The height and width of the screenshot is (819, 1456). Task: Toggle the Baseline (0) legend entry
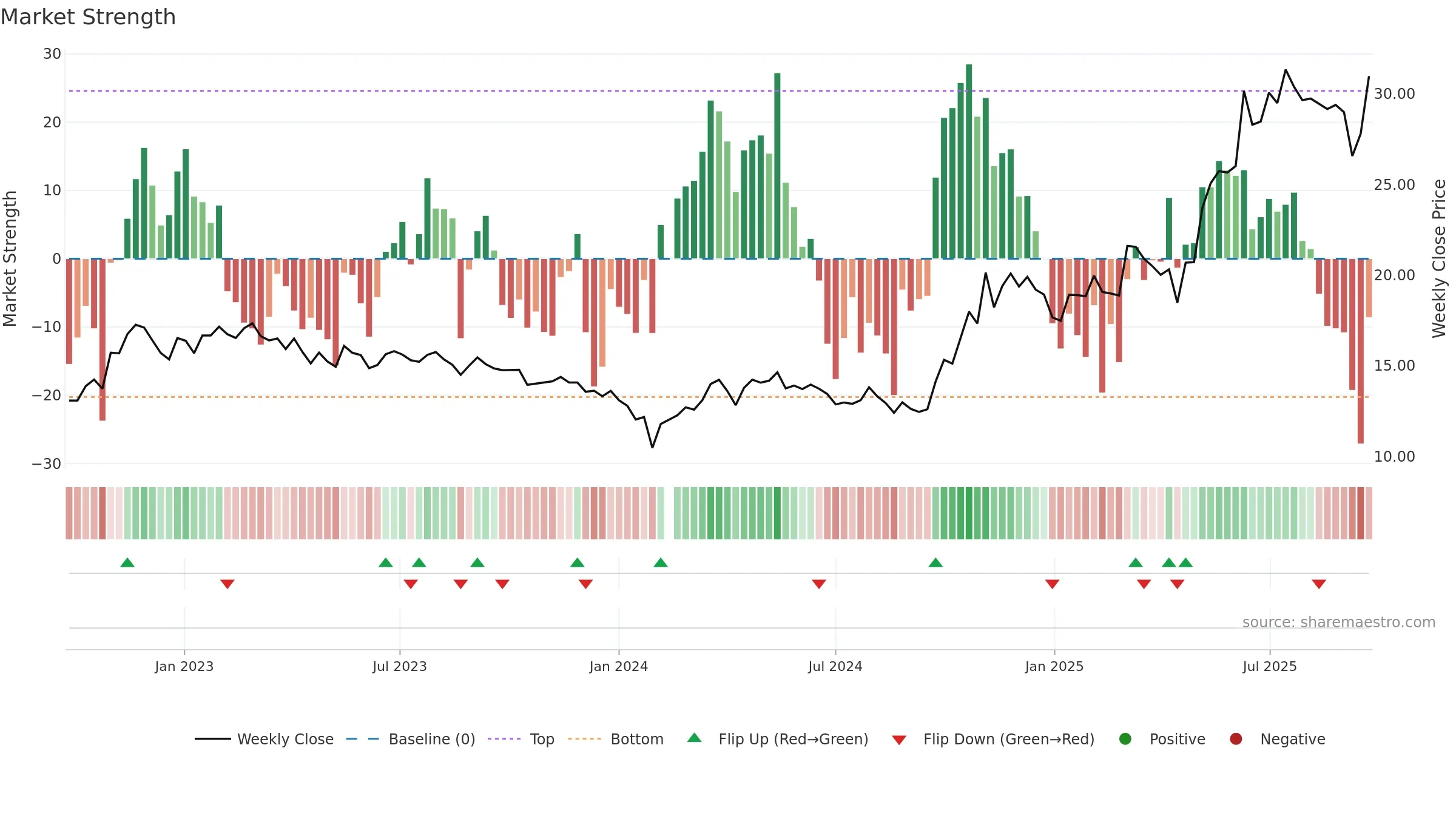pos(411,739)
